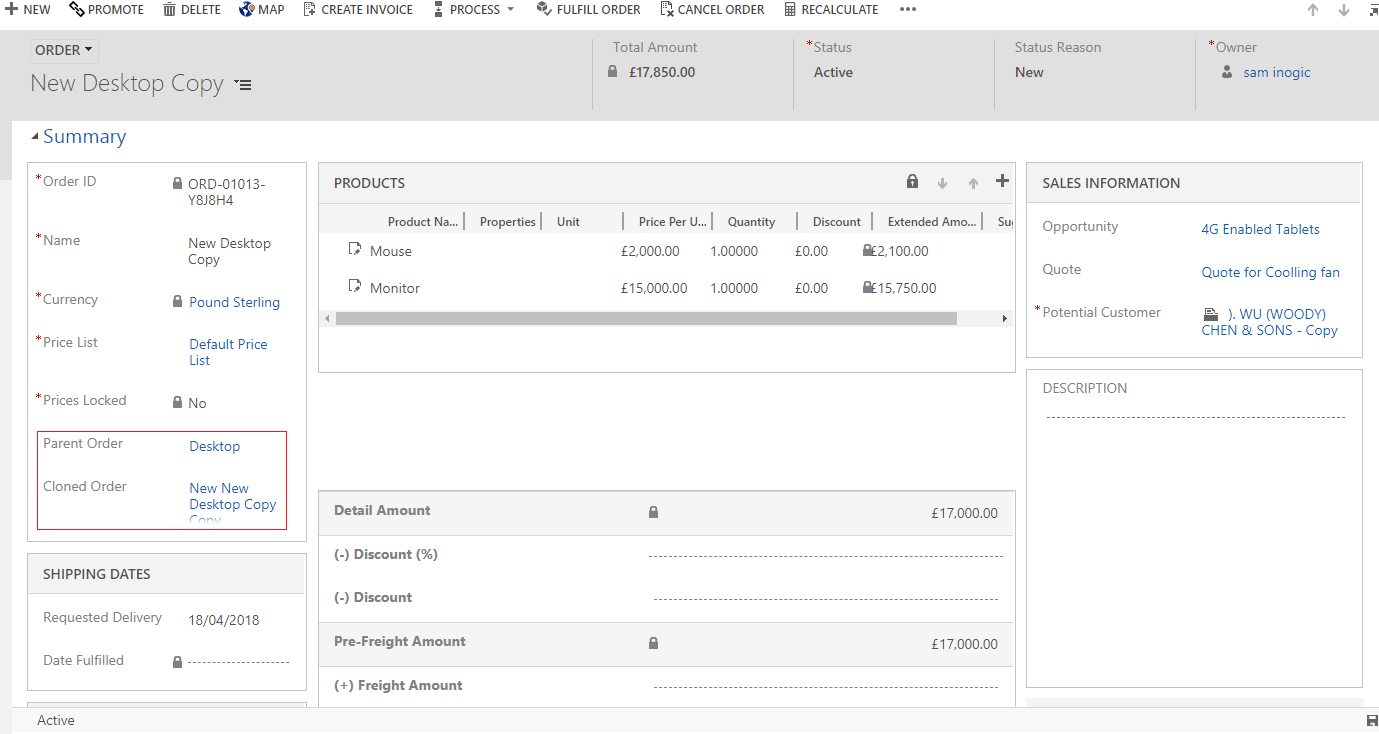Open sam inogic owner link

1276,72
